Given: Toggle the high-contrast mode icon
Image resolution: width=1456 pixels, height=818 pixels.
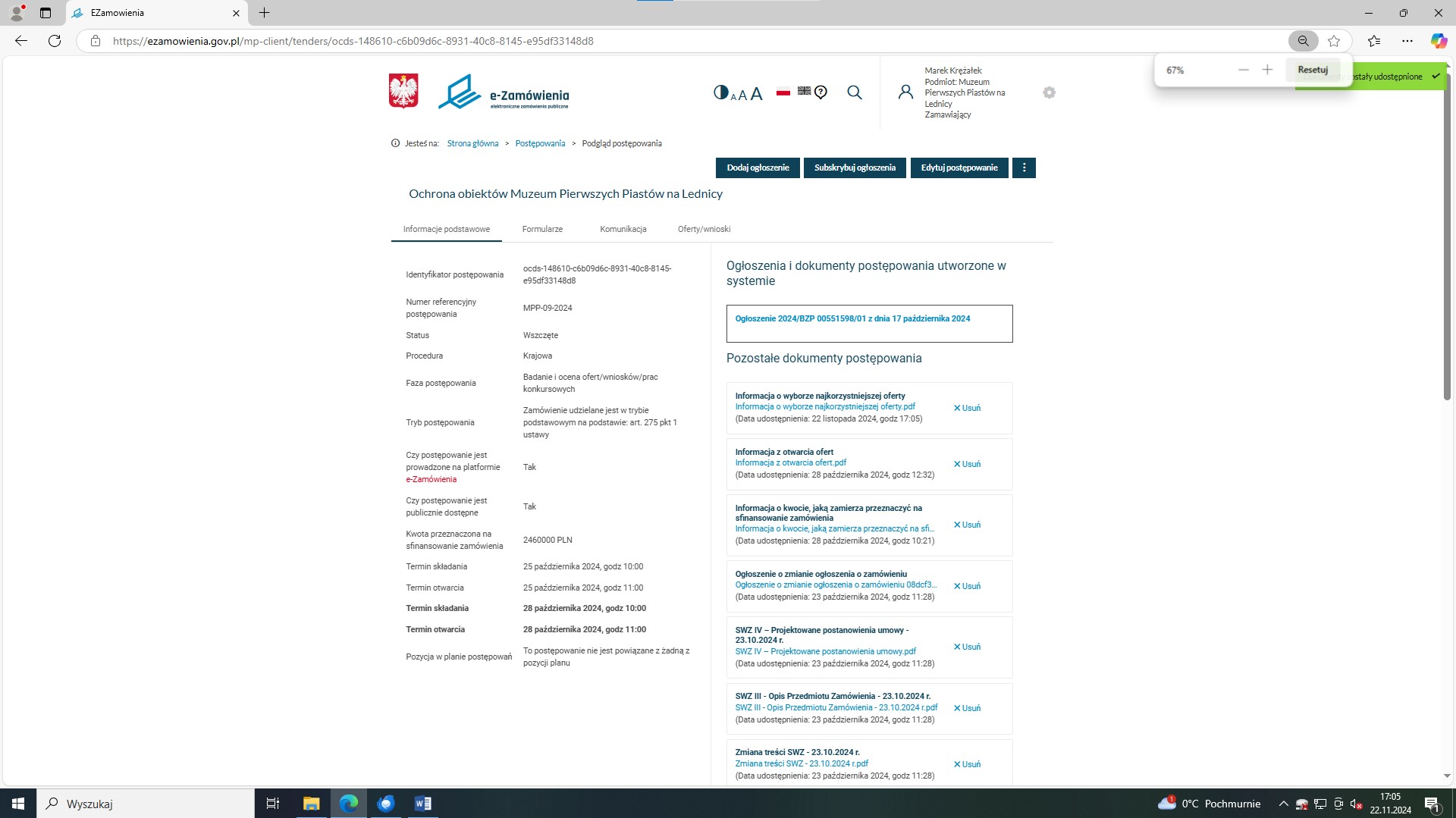Looking at the screenshot, I should (720, 92).
